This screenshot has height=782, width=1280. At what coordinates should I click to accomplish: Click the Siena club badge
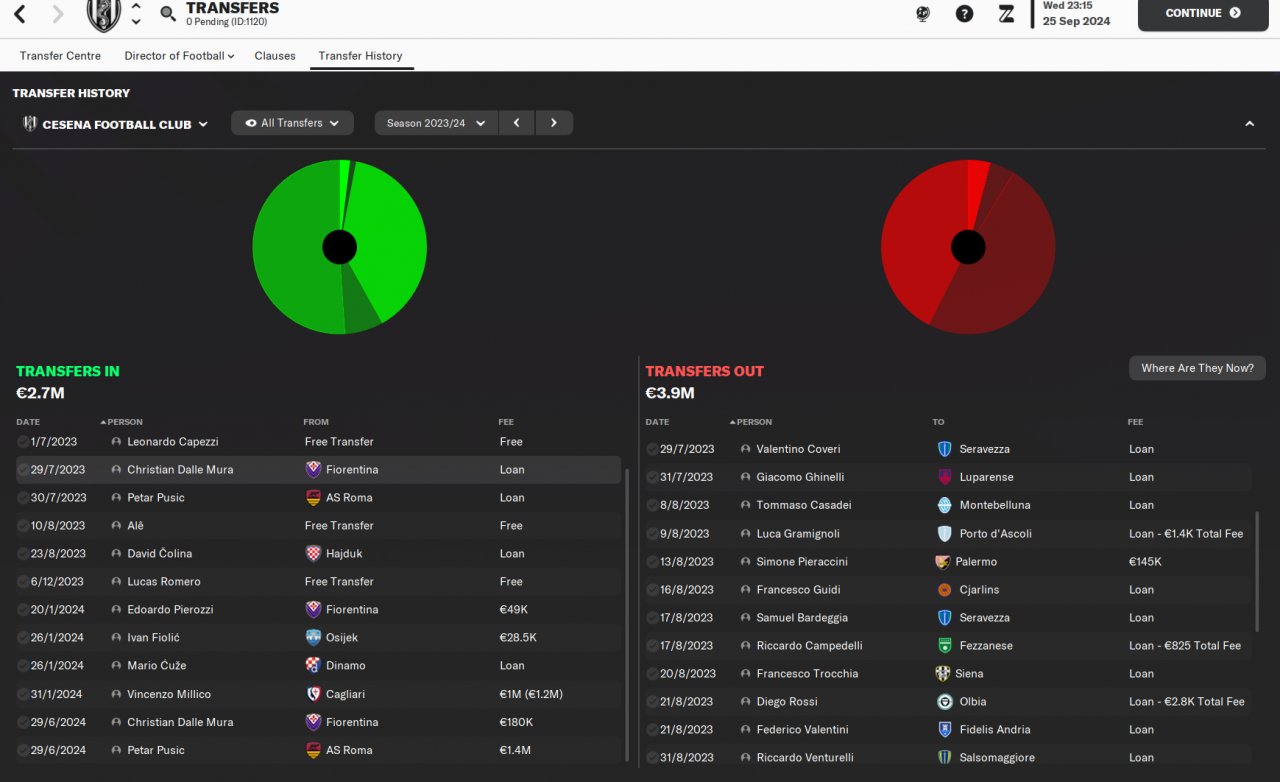942,674
